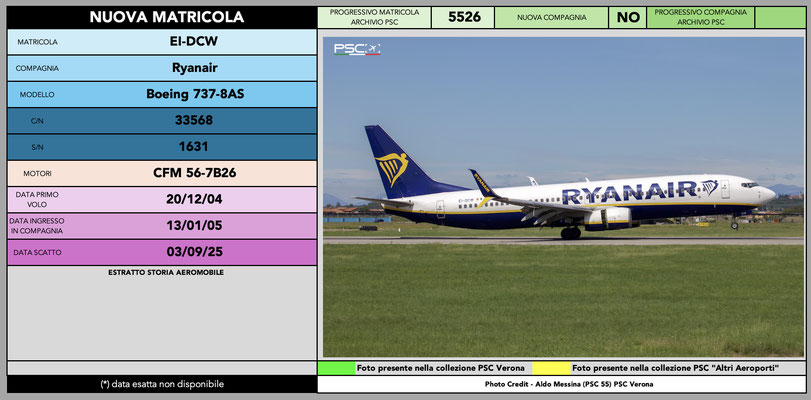
Task: Select serial number 1631
Action: (x=193, y=146)
